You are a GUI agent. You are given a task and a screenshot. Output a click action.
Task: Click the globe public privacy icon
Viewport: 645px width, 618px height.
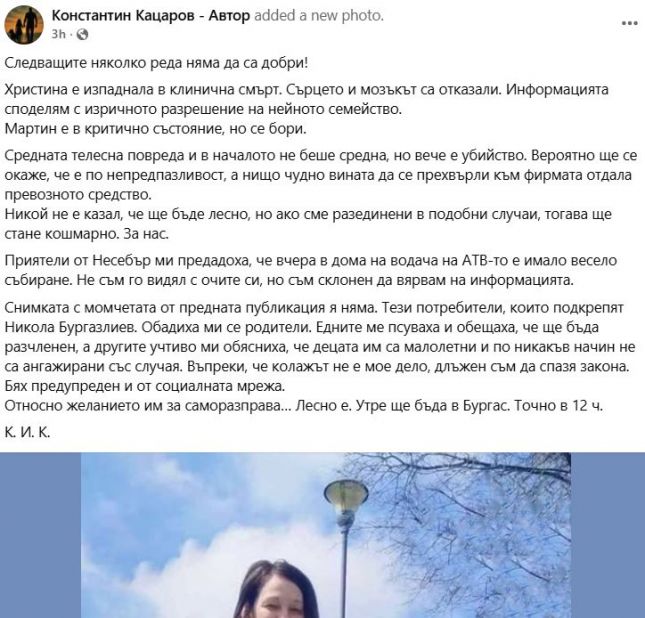coord(82,34)
